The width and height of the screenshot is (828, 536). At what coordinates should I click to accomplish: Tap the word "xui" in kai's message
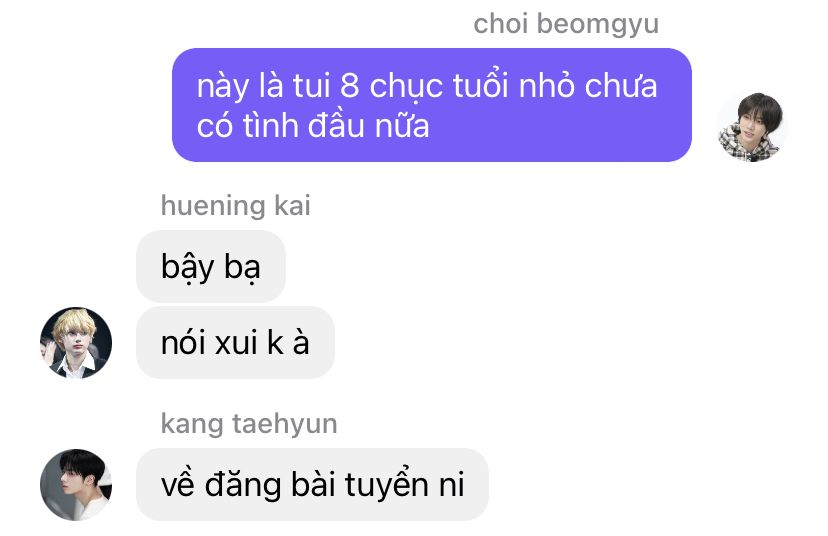click(x=237, y=343)
